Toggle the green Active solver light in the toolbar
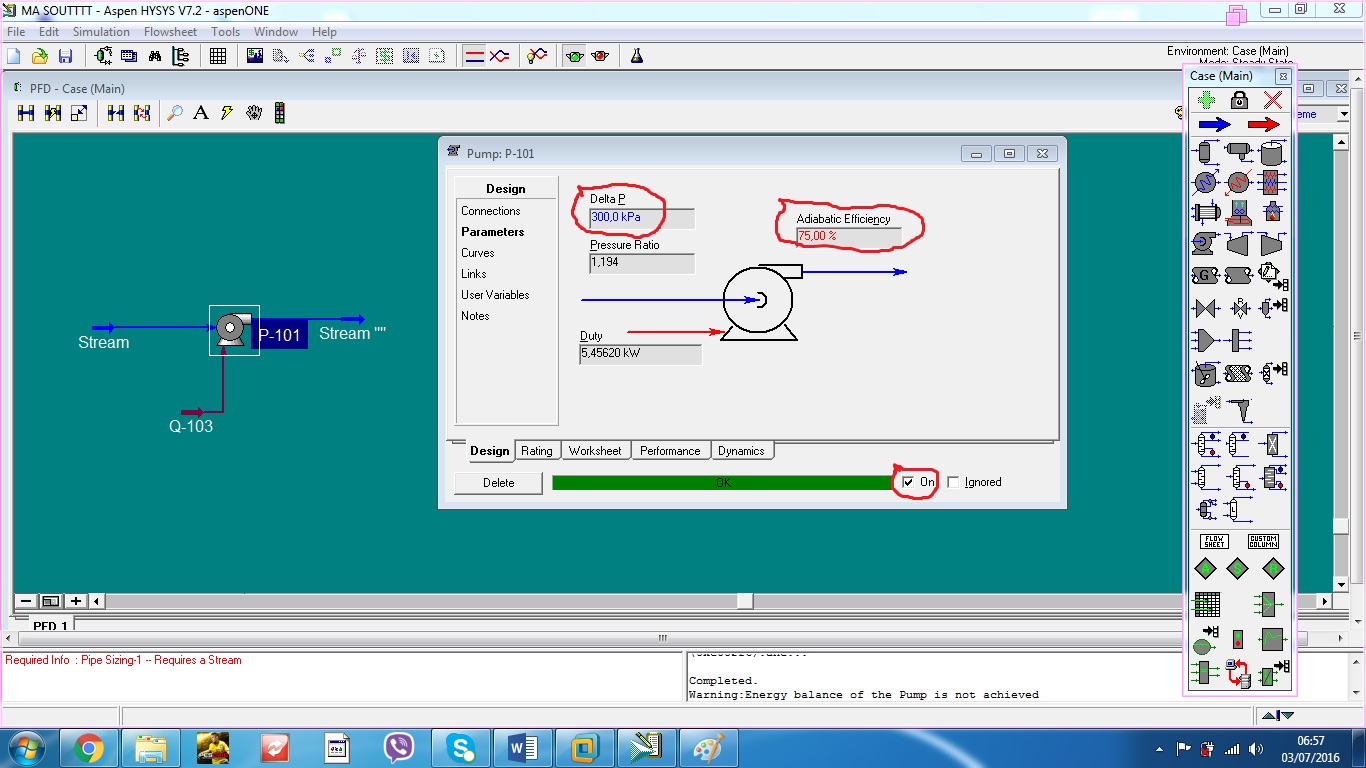This screenshot has height=768, width=1366. [575, 54]
